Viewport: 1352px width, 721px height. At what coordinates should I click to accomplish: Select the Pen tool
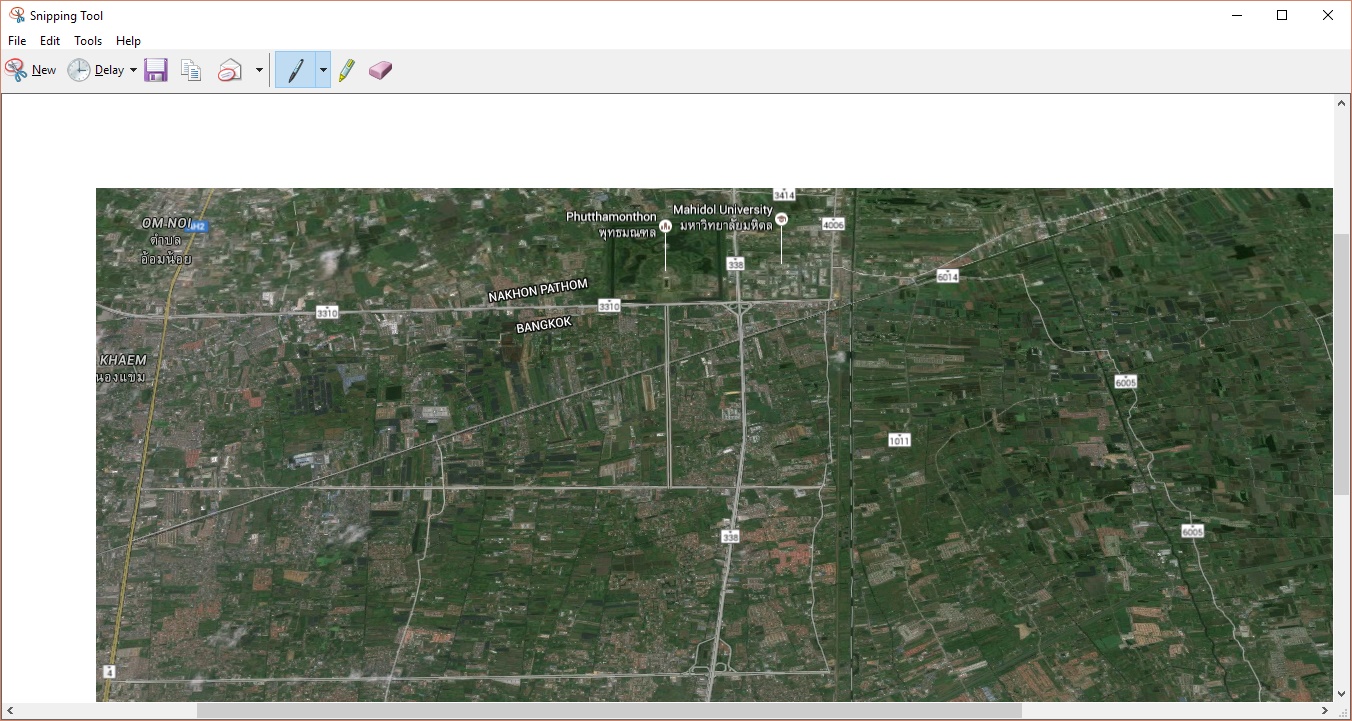pos(295,70)
